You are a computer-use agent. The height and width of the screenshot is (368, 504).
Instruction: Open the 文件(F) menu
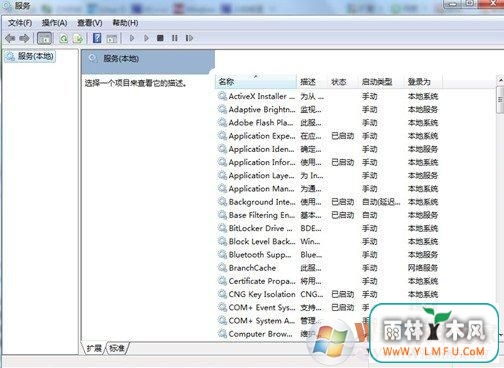[x=20, y=23]
